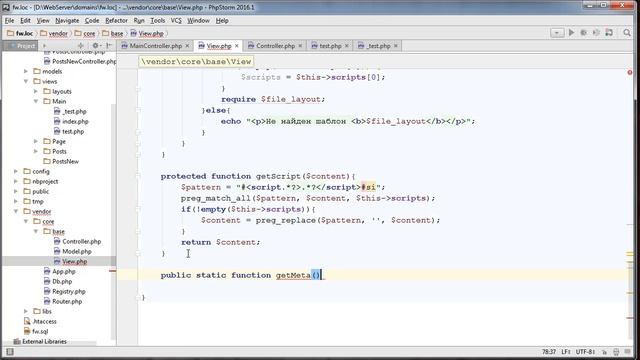Select the fw.sql file
Viewport: 640px width, 360px height.
click(36, 331)
